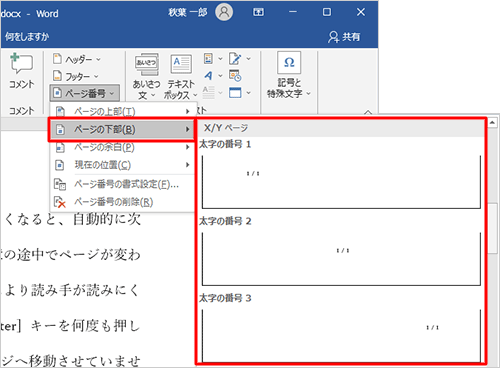Open the フッター (Footer) dropdown

pos(76,76)
